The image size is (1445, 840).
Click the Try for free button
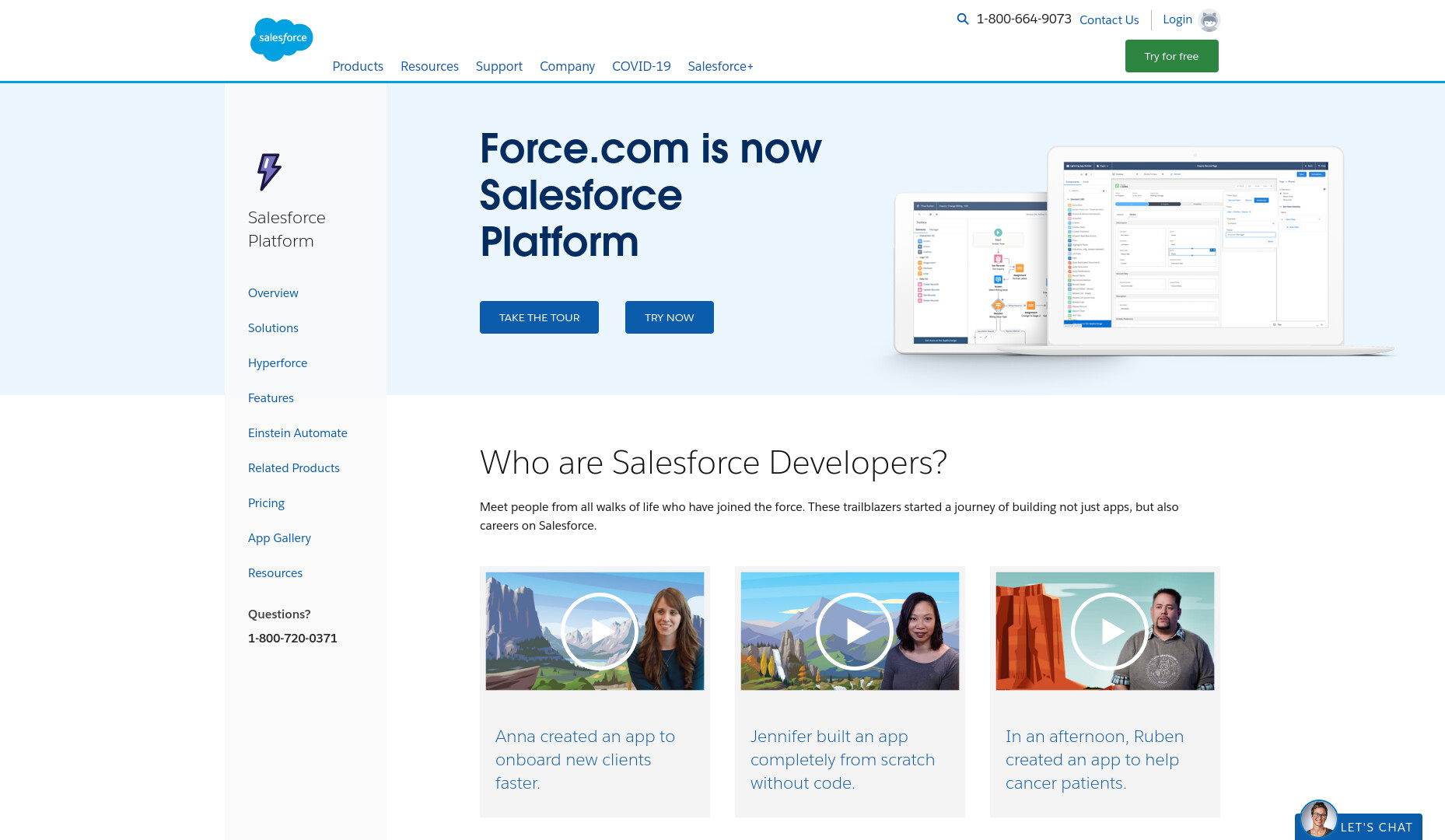[1171, 56]
